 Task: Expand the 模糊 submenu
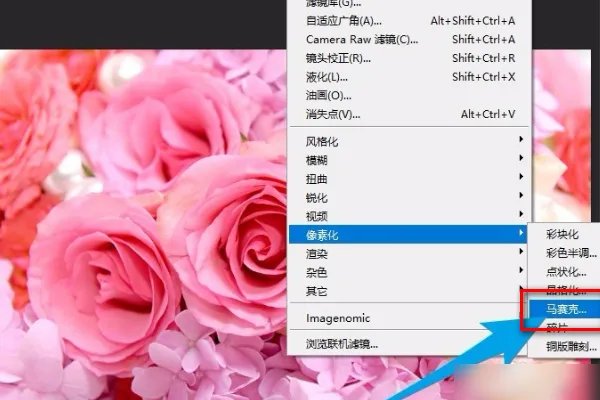coord(409,160)
